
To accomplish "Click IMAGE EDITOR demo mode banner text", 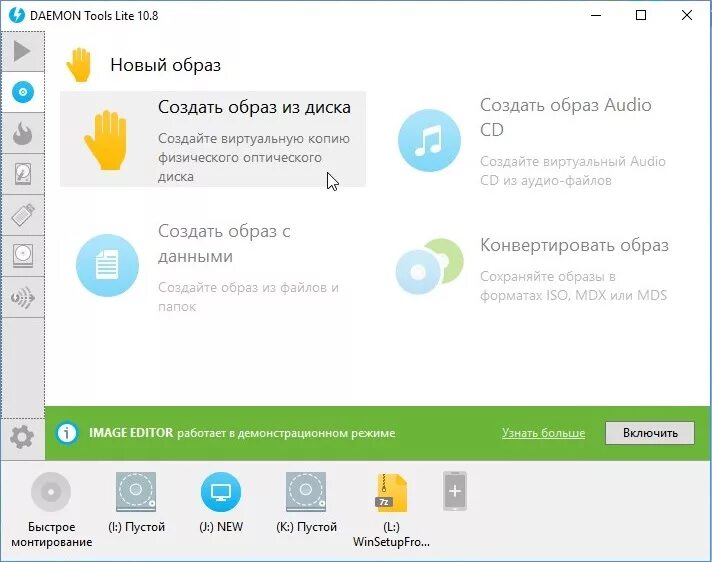I will pos(242,433).
